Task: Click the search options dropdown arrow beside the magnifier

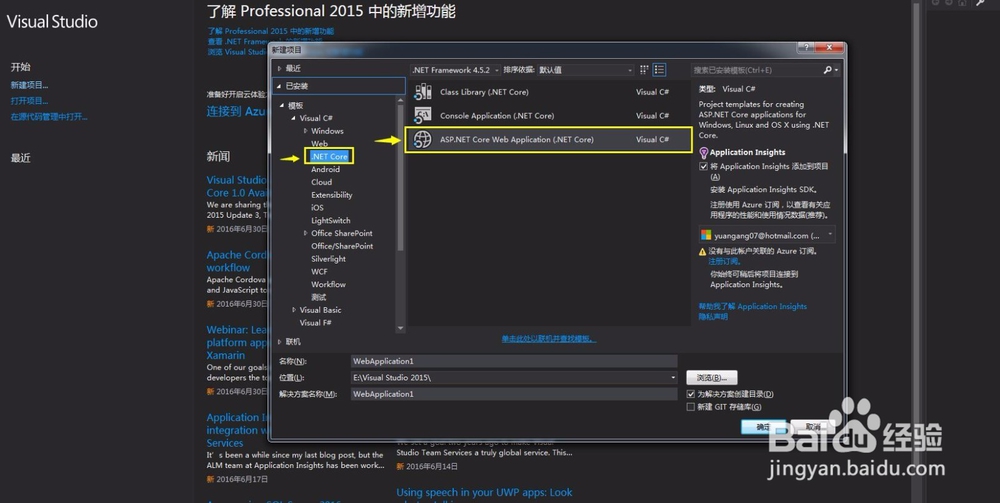Action: click(836, 70)
